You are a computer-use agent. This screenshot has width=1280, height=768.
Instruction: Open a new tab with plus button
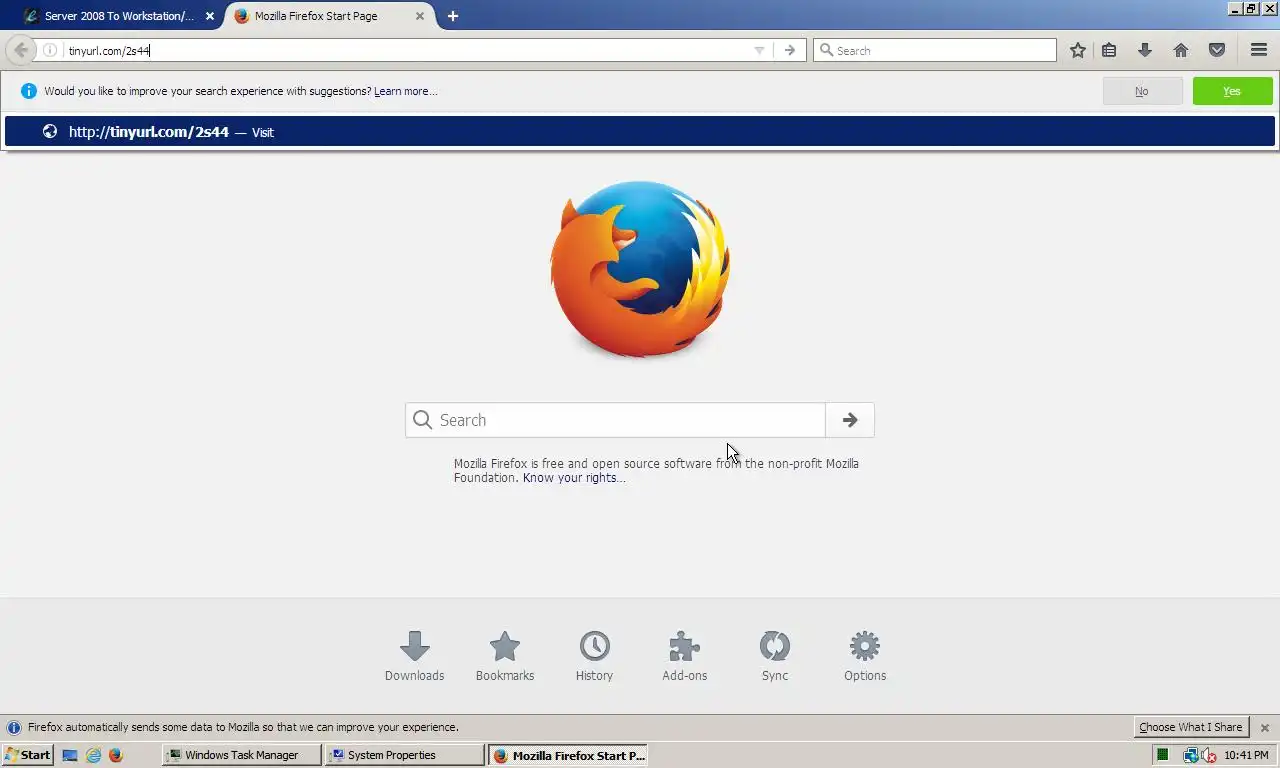(453, 16)
